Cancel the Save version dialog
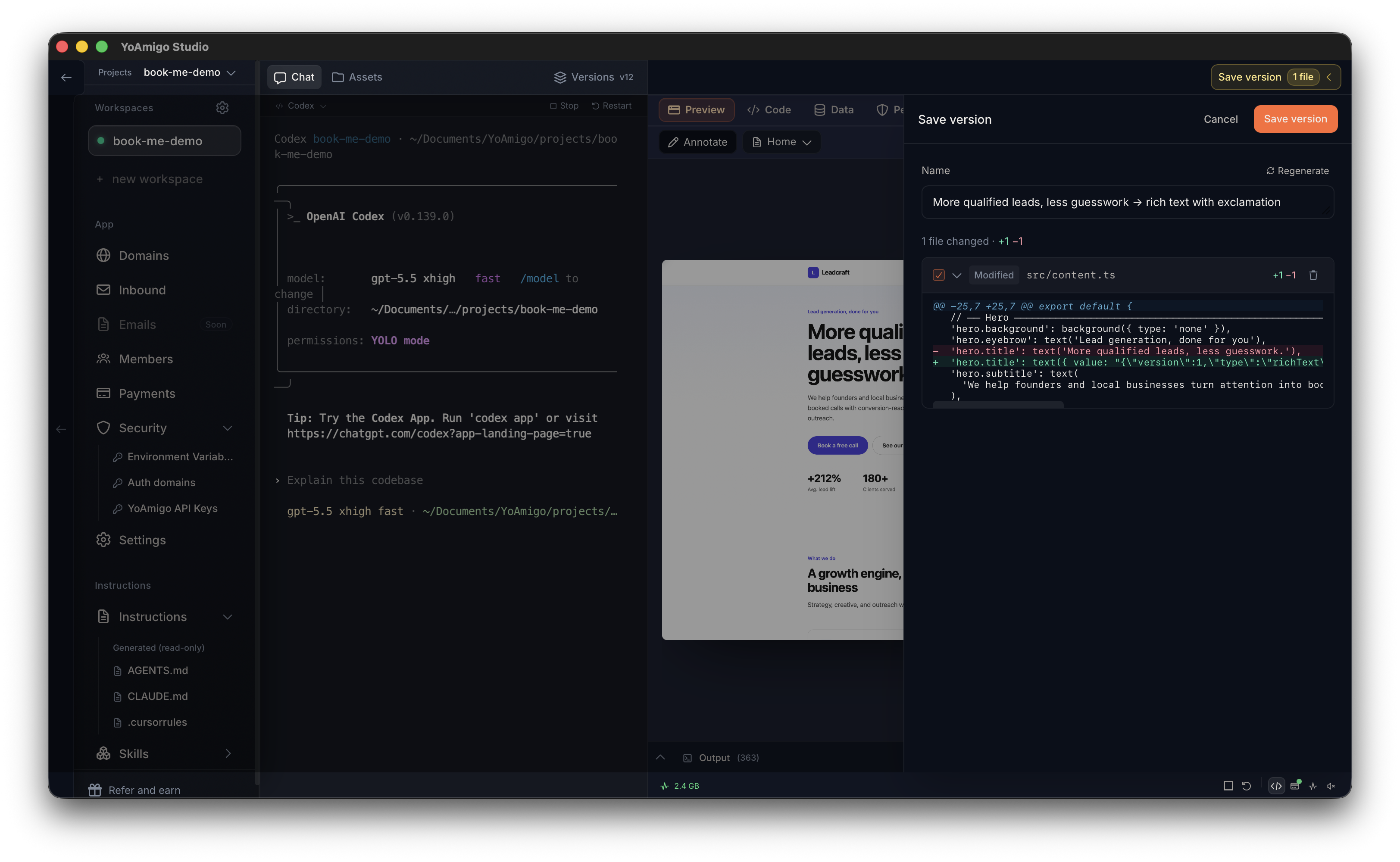Image resolution: width=1400 pixels, height=862 pixels. (x=1220, y=119)
